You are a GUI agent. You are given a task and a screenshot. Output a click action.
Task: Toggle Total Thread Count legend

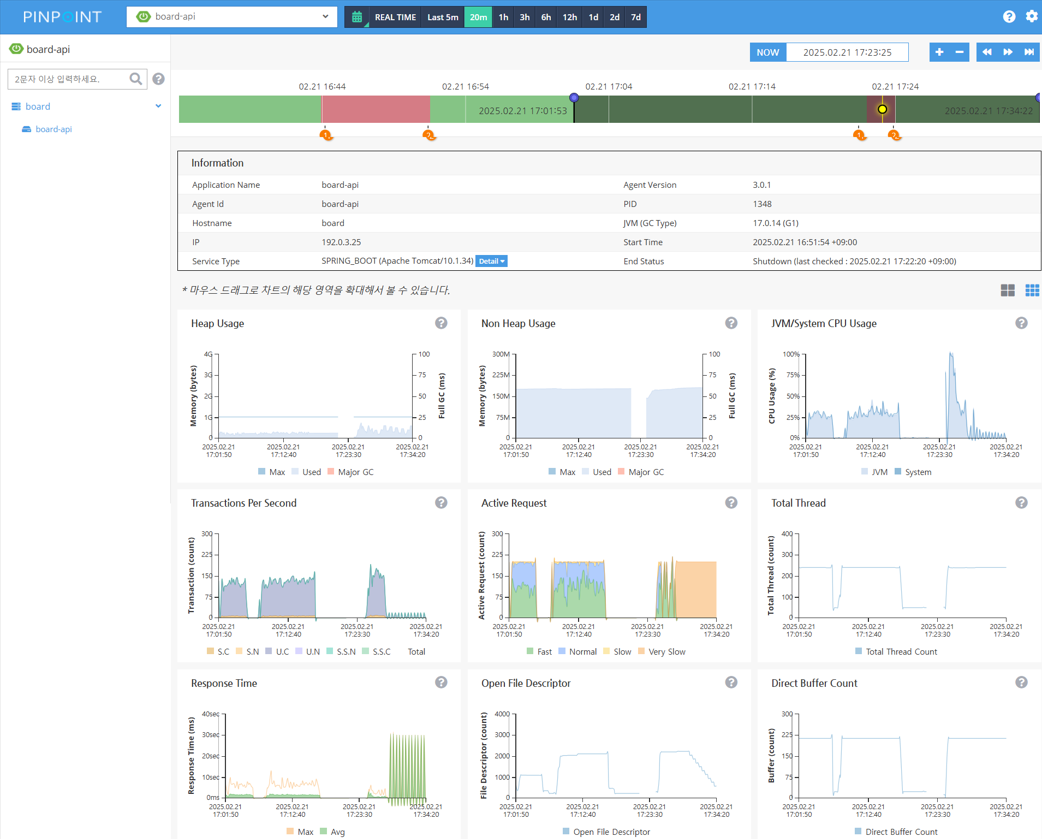click(896, 652)
